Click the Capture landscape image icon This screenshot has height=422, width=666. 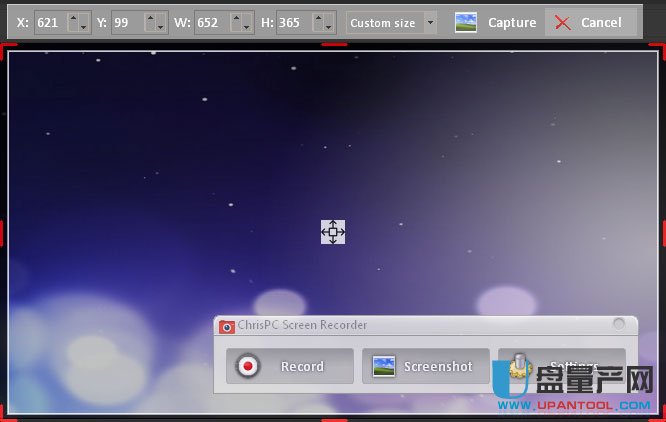tap(466, 22)
